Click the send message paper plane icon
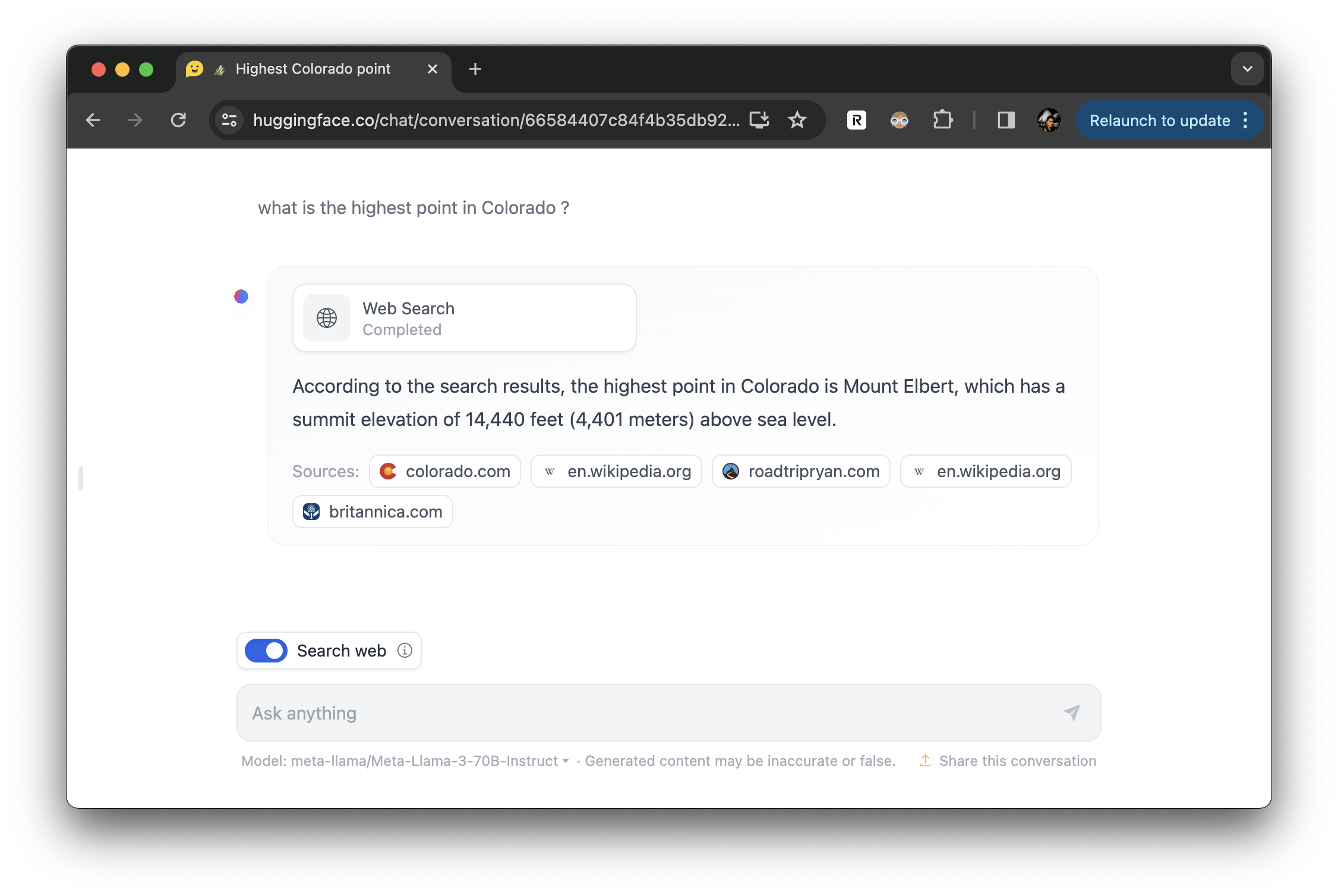Image resolution: width=1338 pixels, height=896 pixels. coord(1071,712)
